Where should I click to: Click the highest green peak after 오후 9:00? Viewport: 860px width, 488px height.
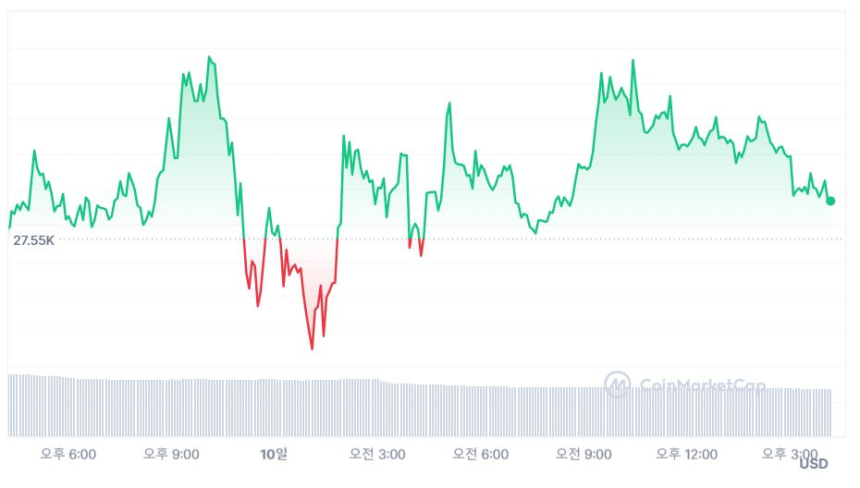click(209, 57)
